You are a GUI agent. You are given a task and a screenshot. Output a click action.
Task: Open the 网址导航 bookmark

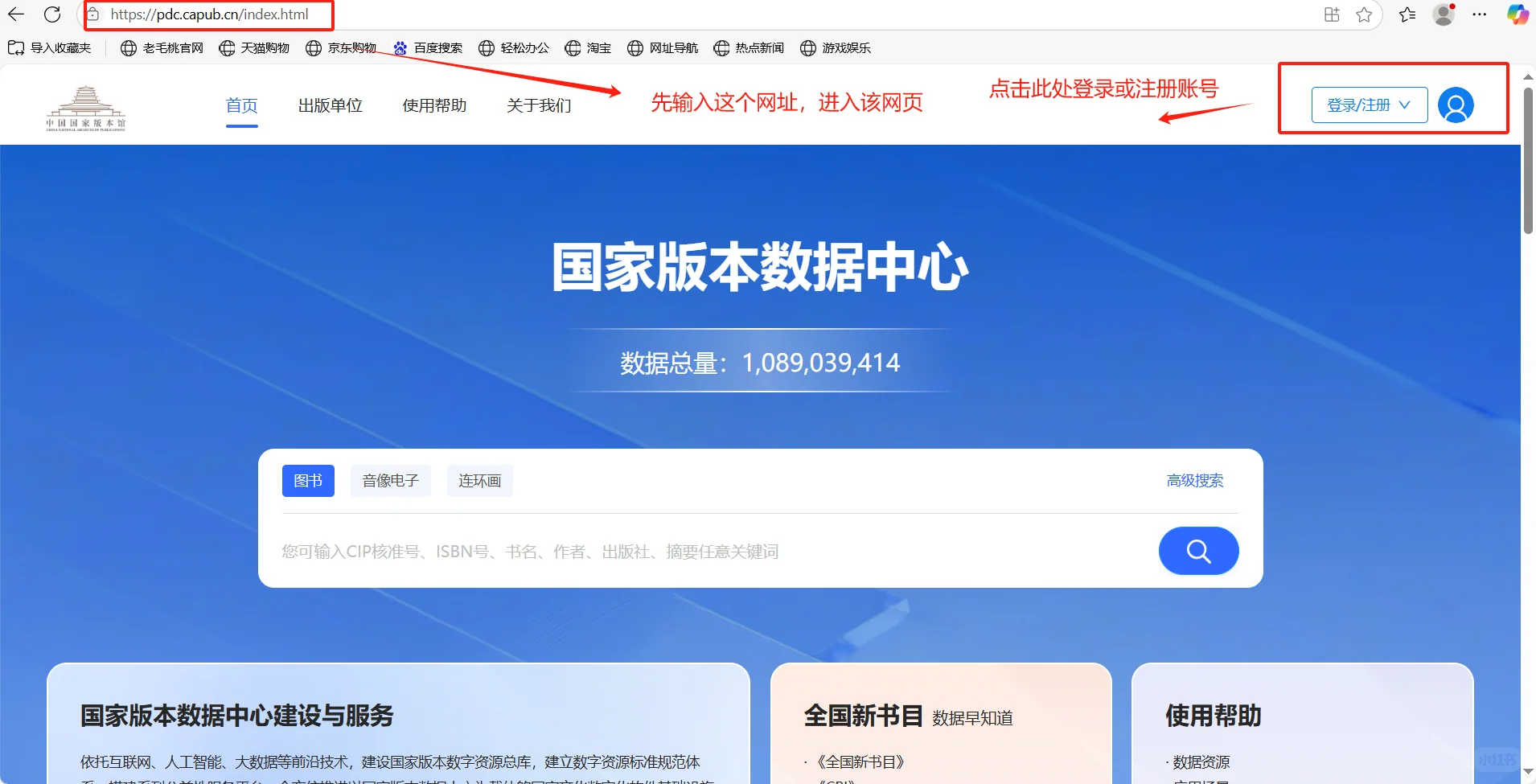click(x=663, y=48)
